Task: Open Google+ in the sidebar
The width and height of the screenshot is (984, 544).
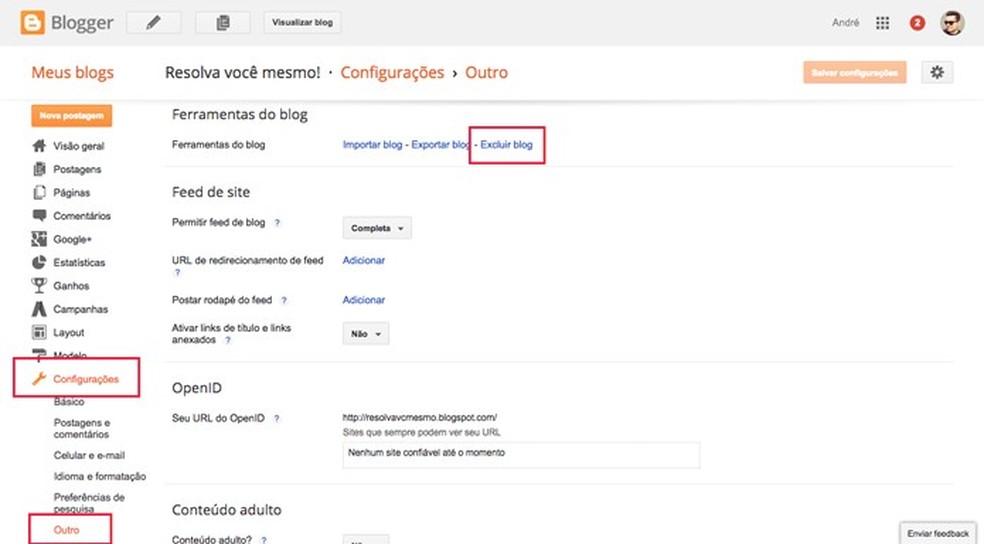Action: tap(72, 240)
